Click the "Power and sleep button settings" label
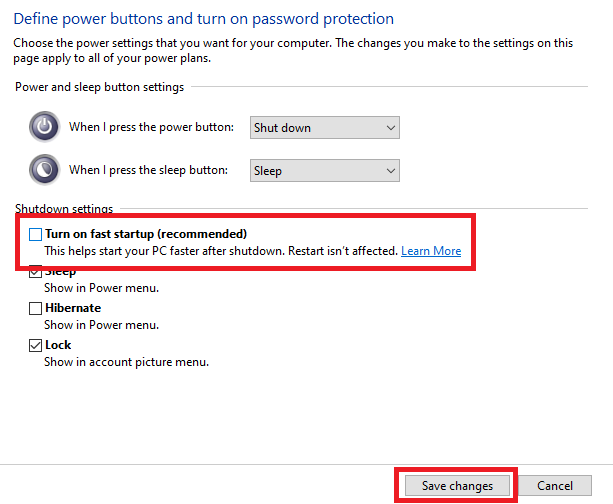Image resolution: width=613 pixels, height=504 pixels. [100, 87]
